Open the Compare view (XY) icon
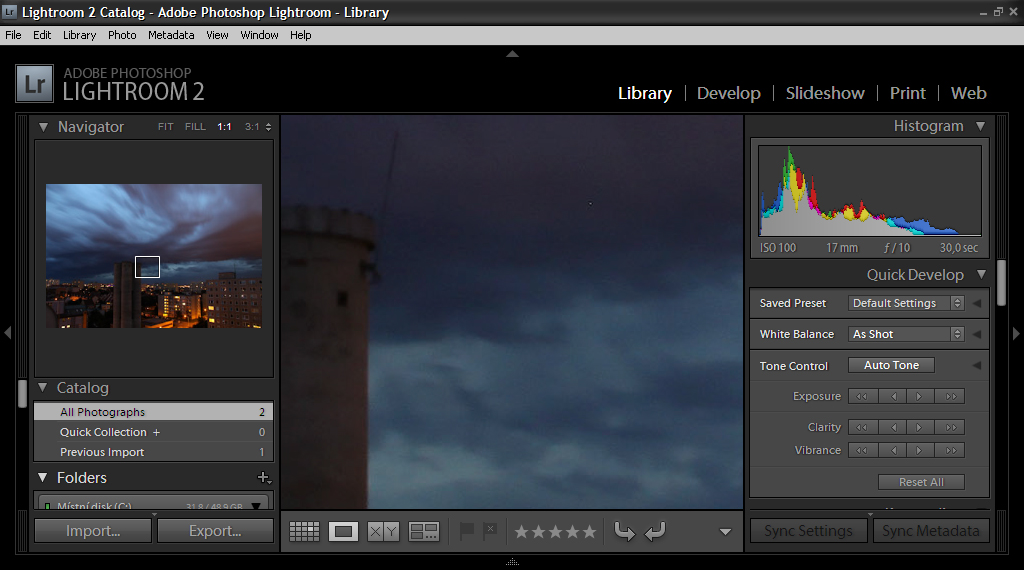 (x=383, y=532)
